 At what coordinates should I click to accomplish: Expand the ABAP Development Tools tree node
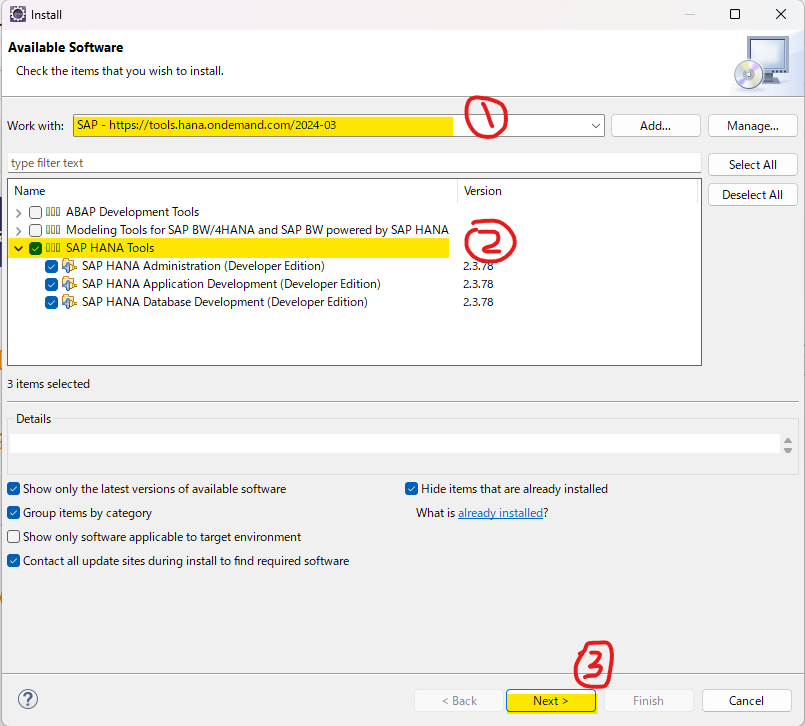[x=18, y=213]
